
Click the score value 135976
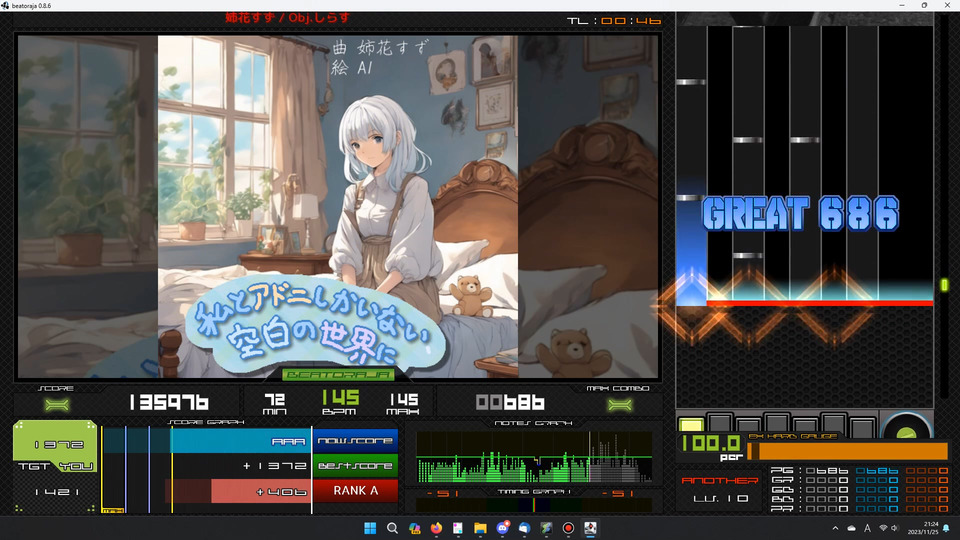click(169, 403)
